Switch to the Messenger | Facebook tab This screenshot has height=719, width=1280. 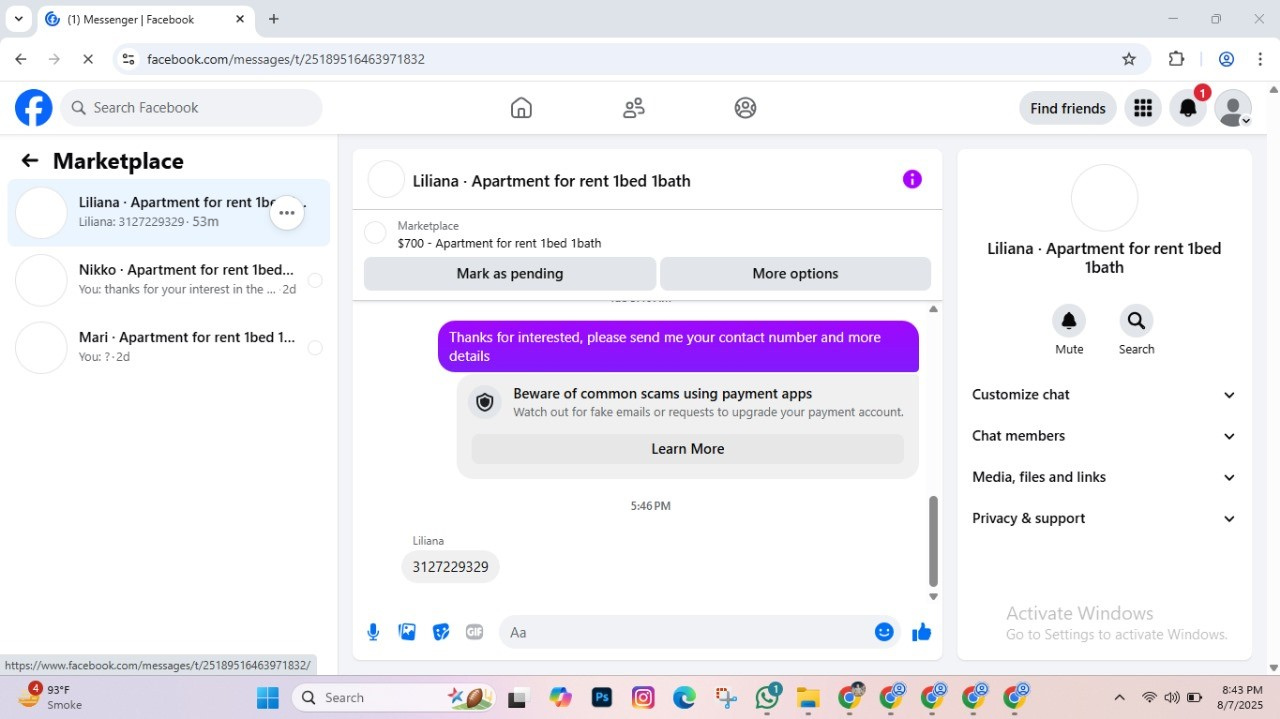[145, 19]
